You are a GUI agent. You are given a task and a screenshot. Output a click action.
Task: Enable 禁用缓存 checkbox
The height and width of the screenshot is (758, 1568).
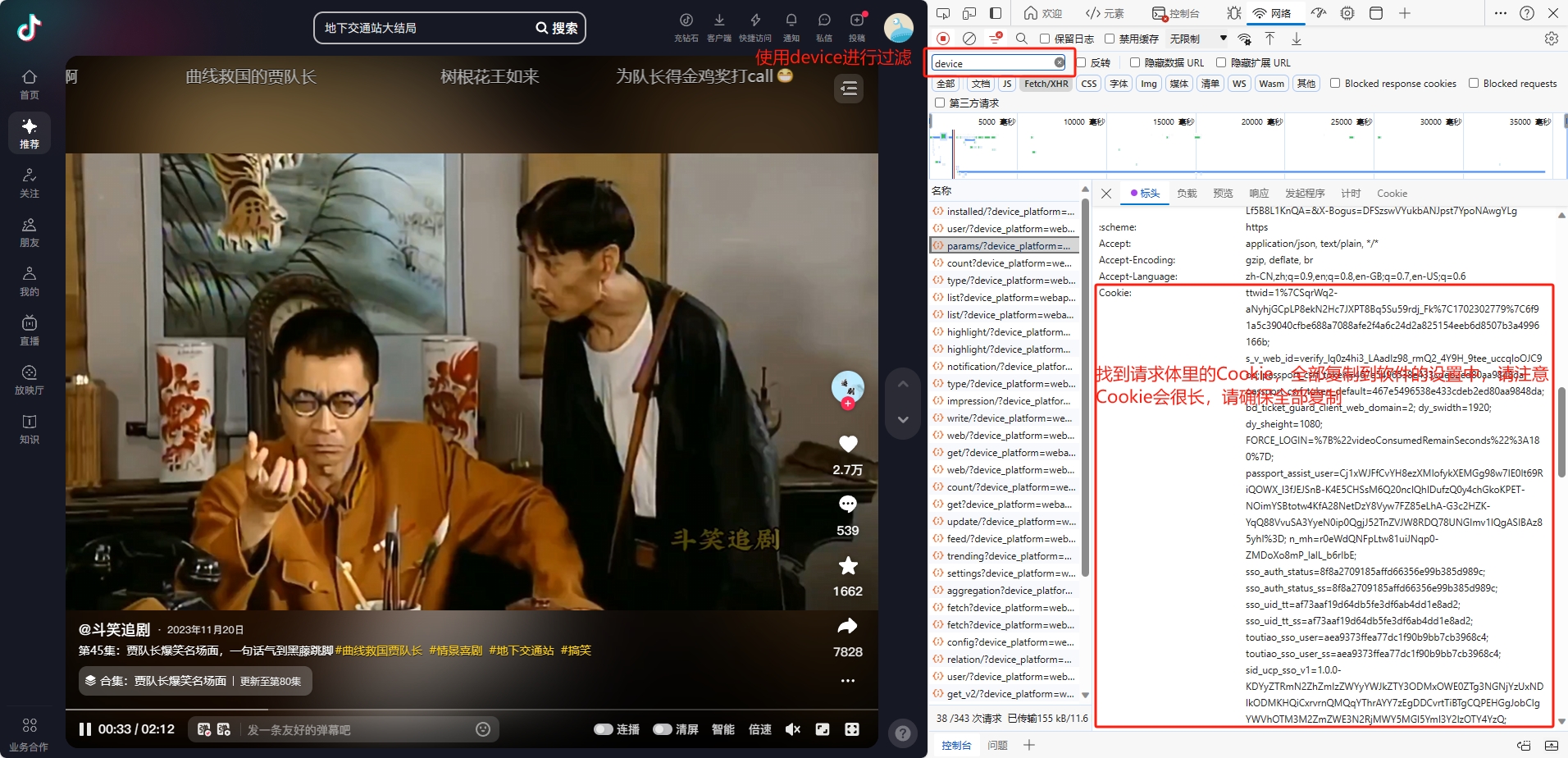pos(1109,39)
